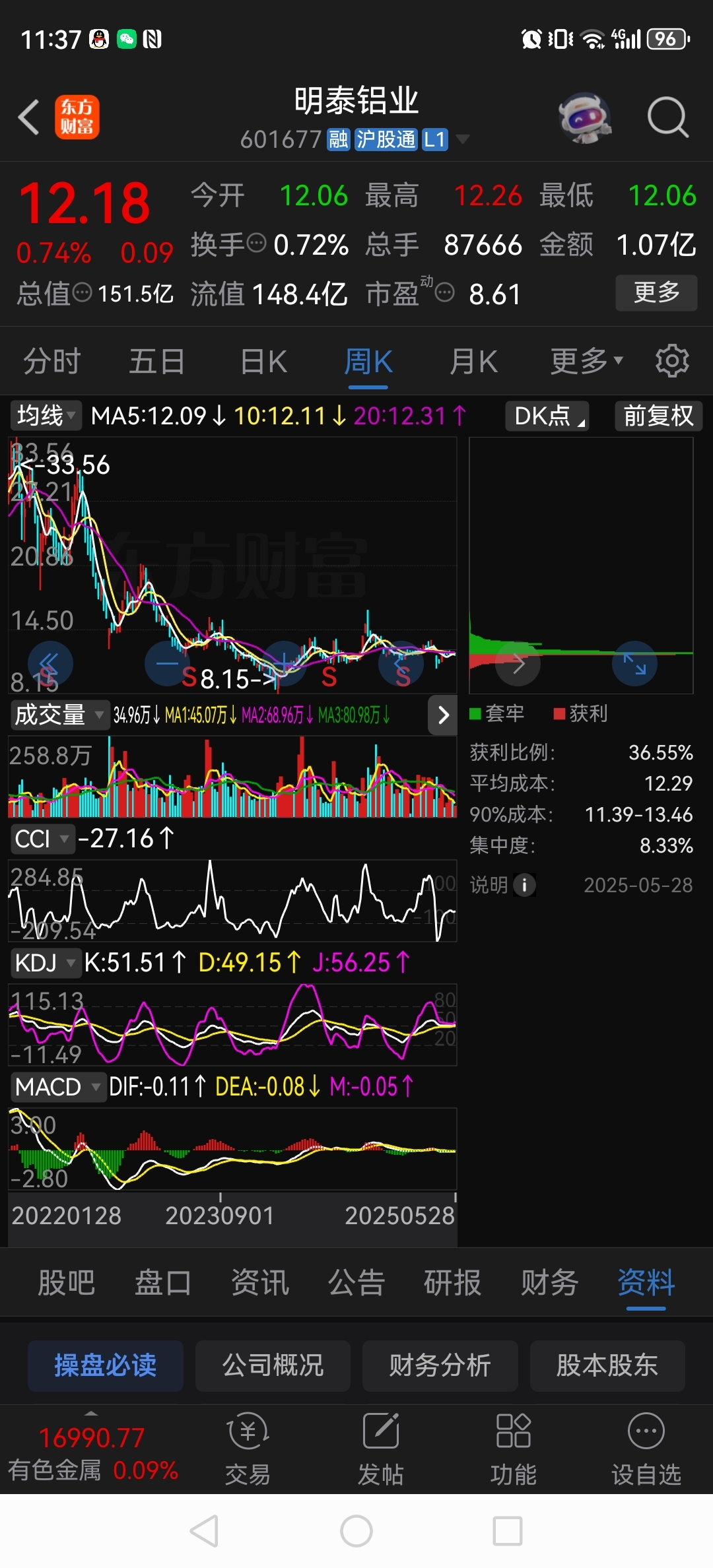The width and height of the screenshot is (713, 1568).
Task: Open the 研报 tab
Action: tap(453, 1283)
